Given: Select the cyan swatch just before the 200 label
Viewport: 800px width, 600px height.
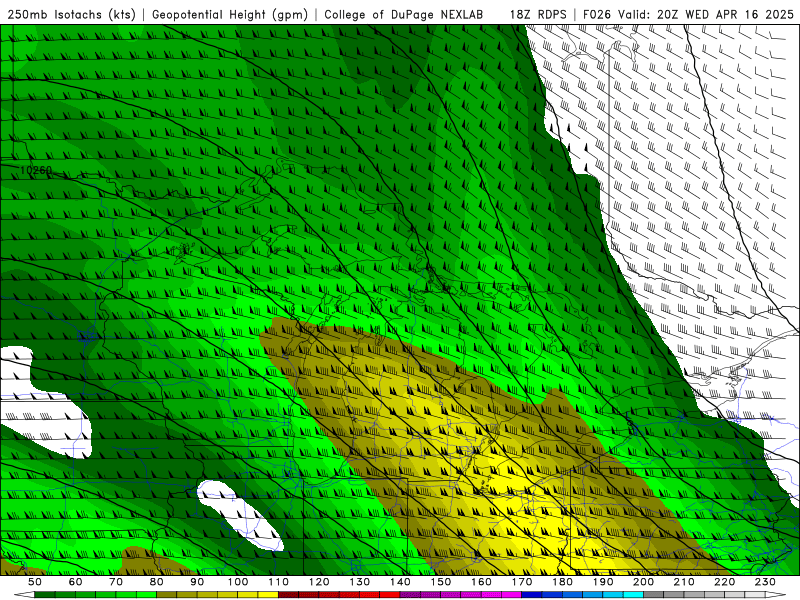Looking at the screenshot, I should point(634,595).
